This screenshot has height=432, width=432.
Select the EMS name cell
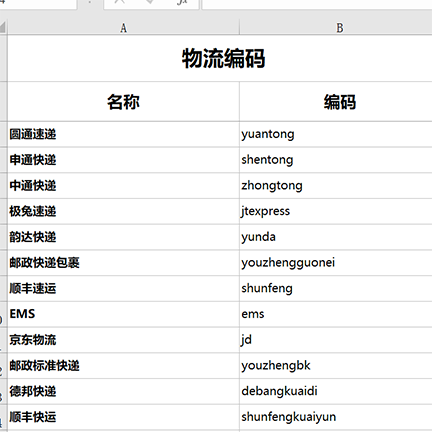point(123,314)
